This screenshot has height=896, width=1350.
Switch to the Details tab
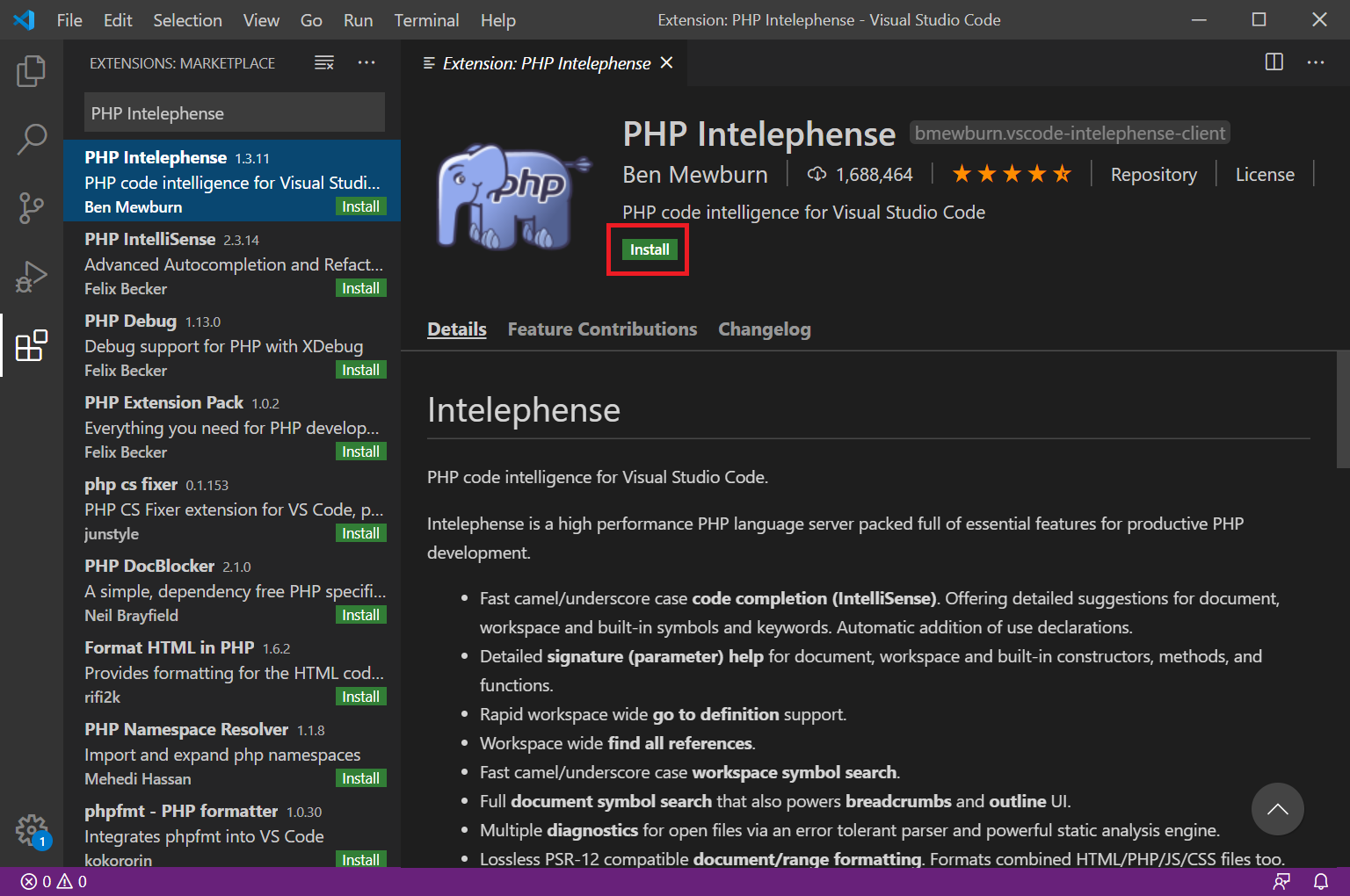(x=456, y=329)
